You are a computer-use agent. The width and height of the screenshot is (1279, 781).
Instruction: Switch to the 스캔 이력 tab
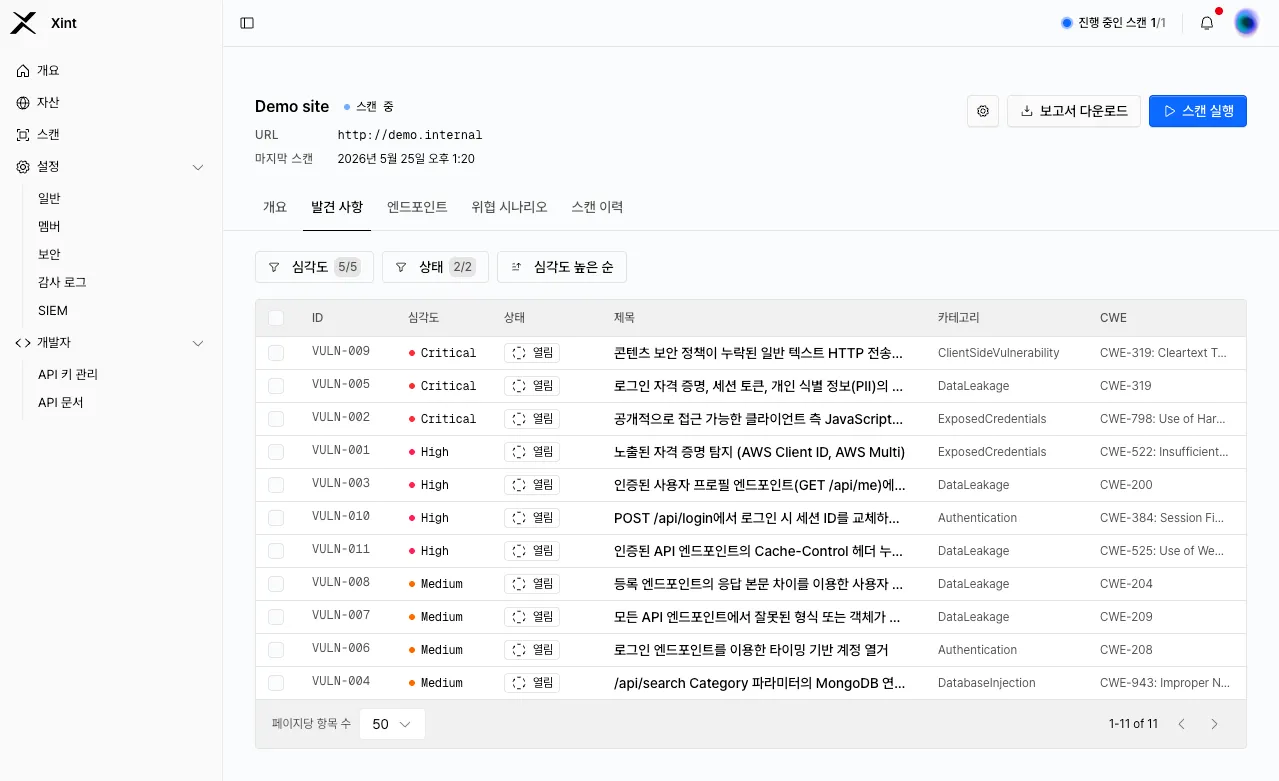click(597, 207)
